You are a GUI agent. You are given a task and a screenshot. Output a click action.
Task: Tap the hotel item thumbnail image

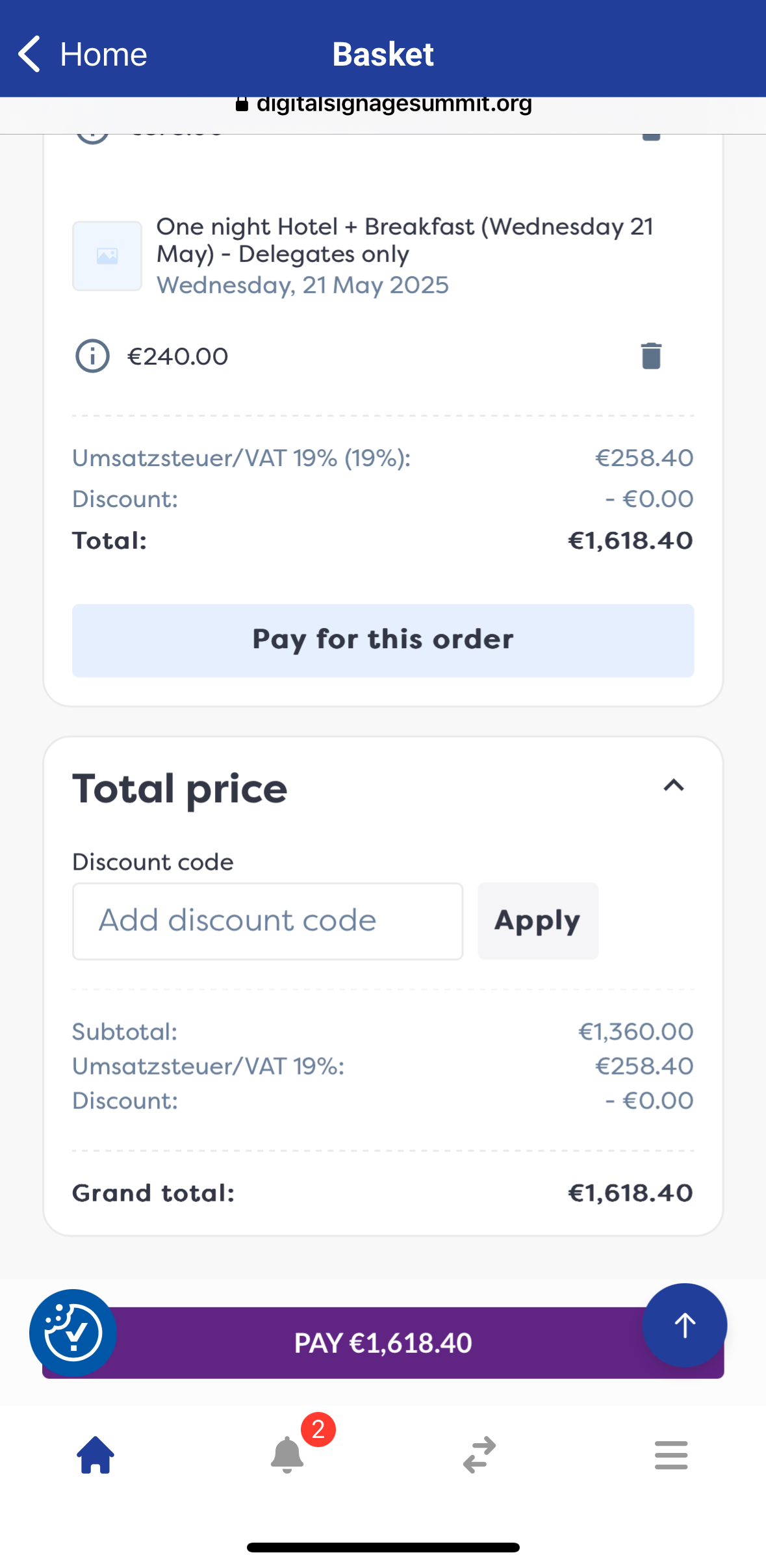pos(107,256)
